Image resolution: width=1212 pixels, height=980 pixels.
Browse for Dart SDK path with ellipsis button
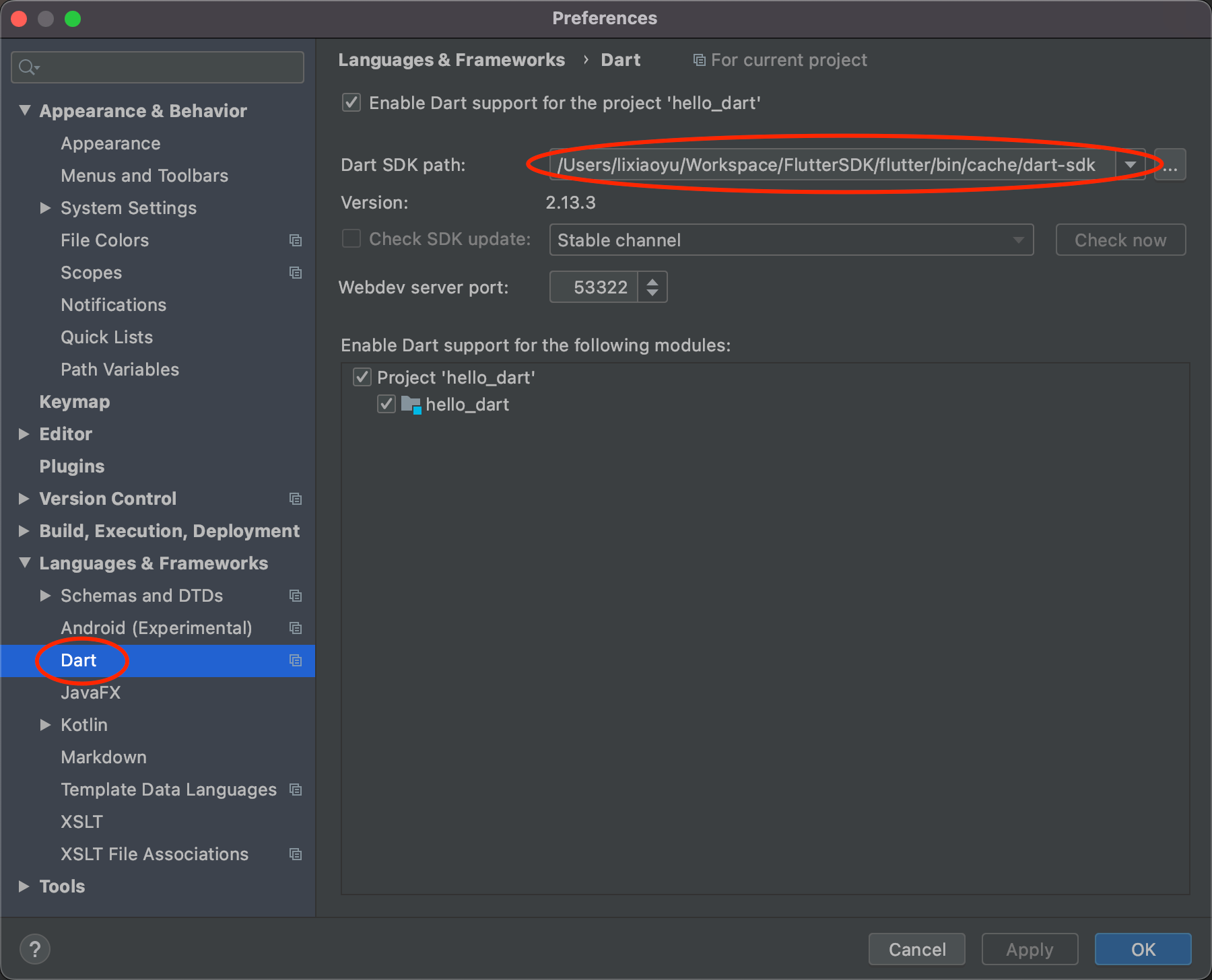coord(1170,165)
